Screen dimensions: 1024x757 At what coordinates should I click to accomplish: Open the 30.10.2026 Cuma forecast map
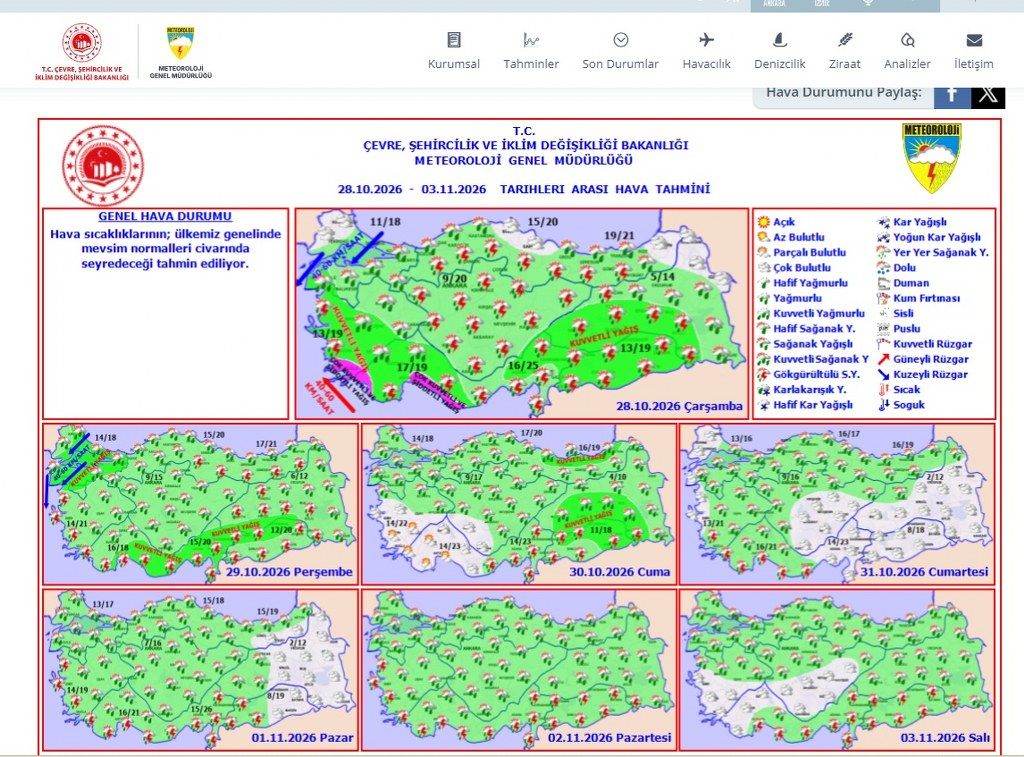click(519, 504)
